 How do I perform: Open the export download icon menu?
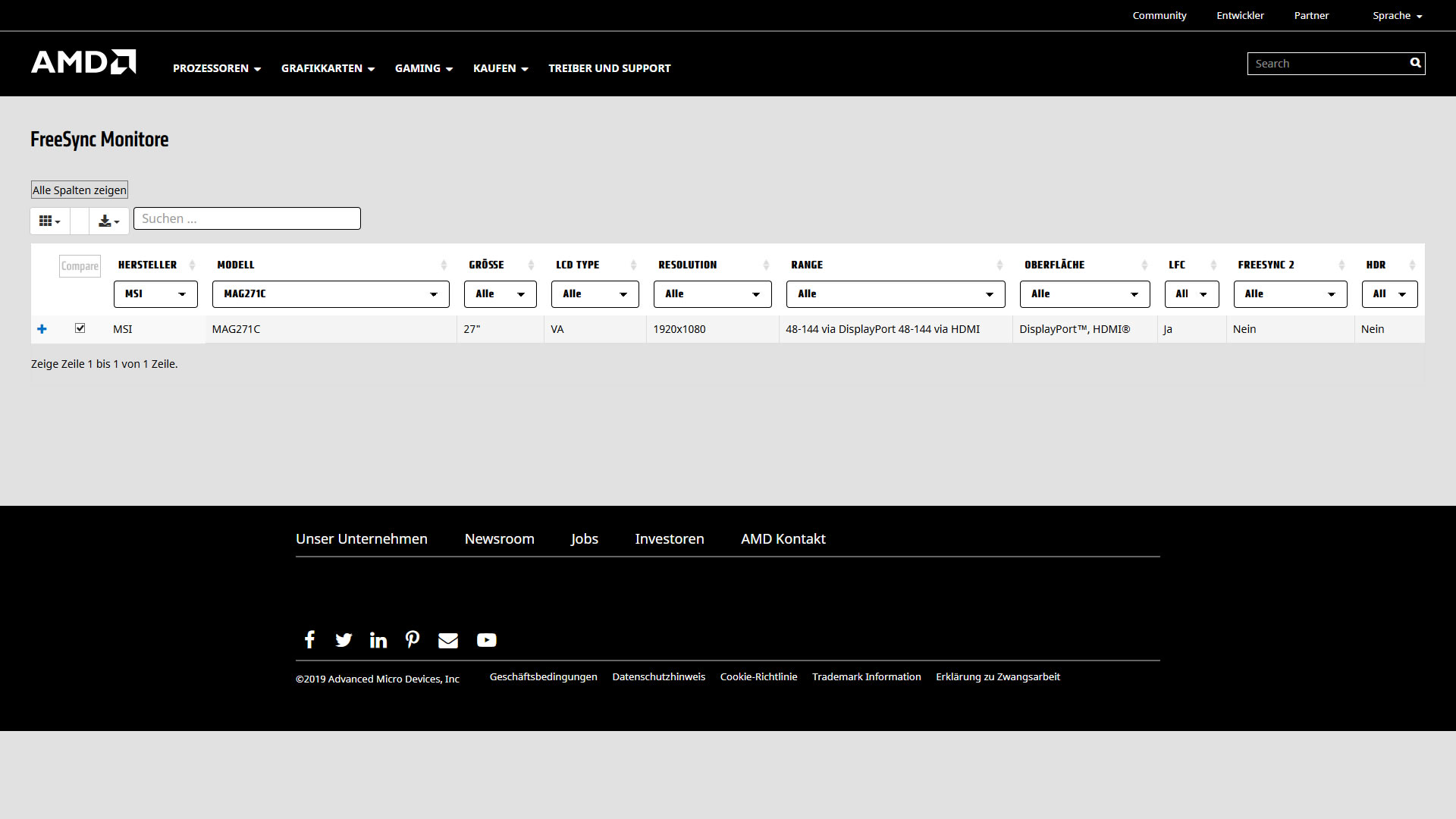point(108,221)
